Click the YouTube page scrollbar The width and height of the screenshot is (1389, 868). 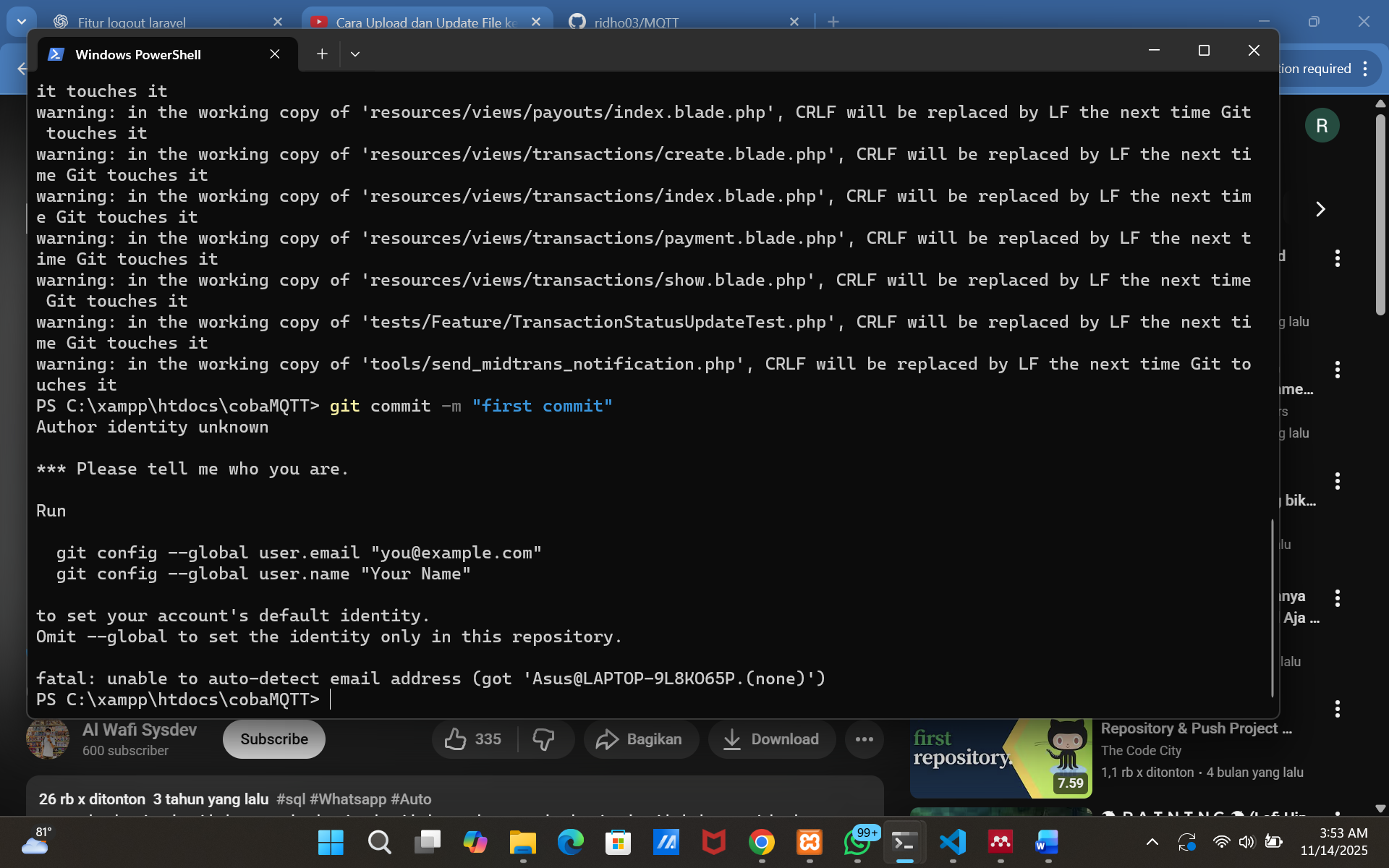1380,214
